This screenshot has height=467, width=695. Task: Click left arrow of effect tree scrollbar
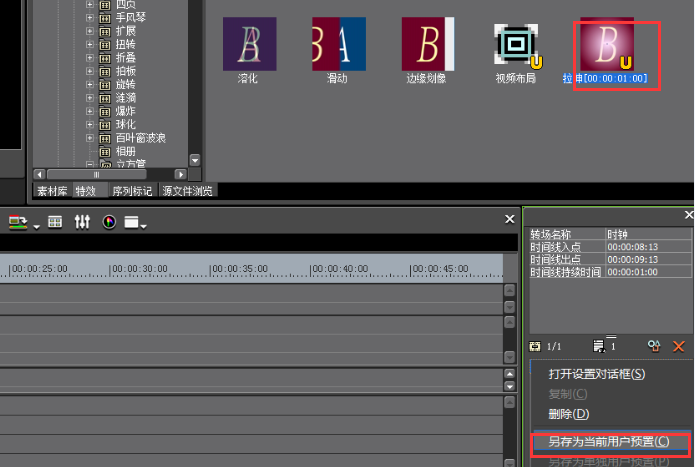(39, 175)
